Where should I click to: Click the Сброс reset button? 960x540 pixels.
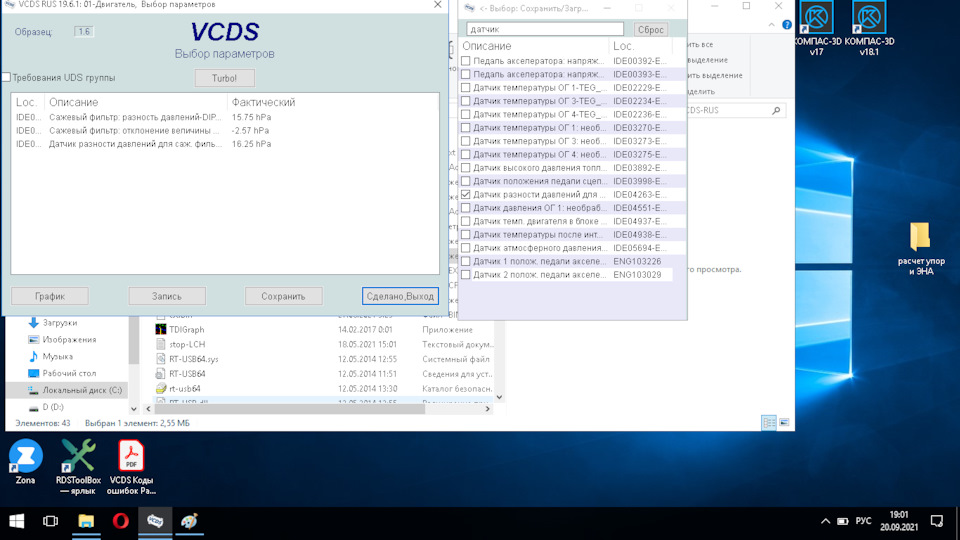coord(650,29)
